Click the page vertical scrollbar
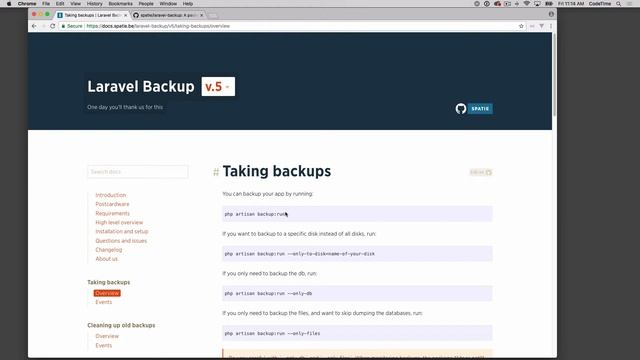The height and width of the screenshot is (360, 640). point(554,75)
